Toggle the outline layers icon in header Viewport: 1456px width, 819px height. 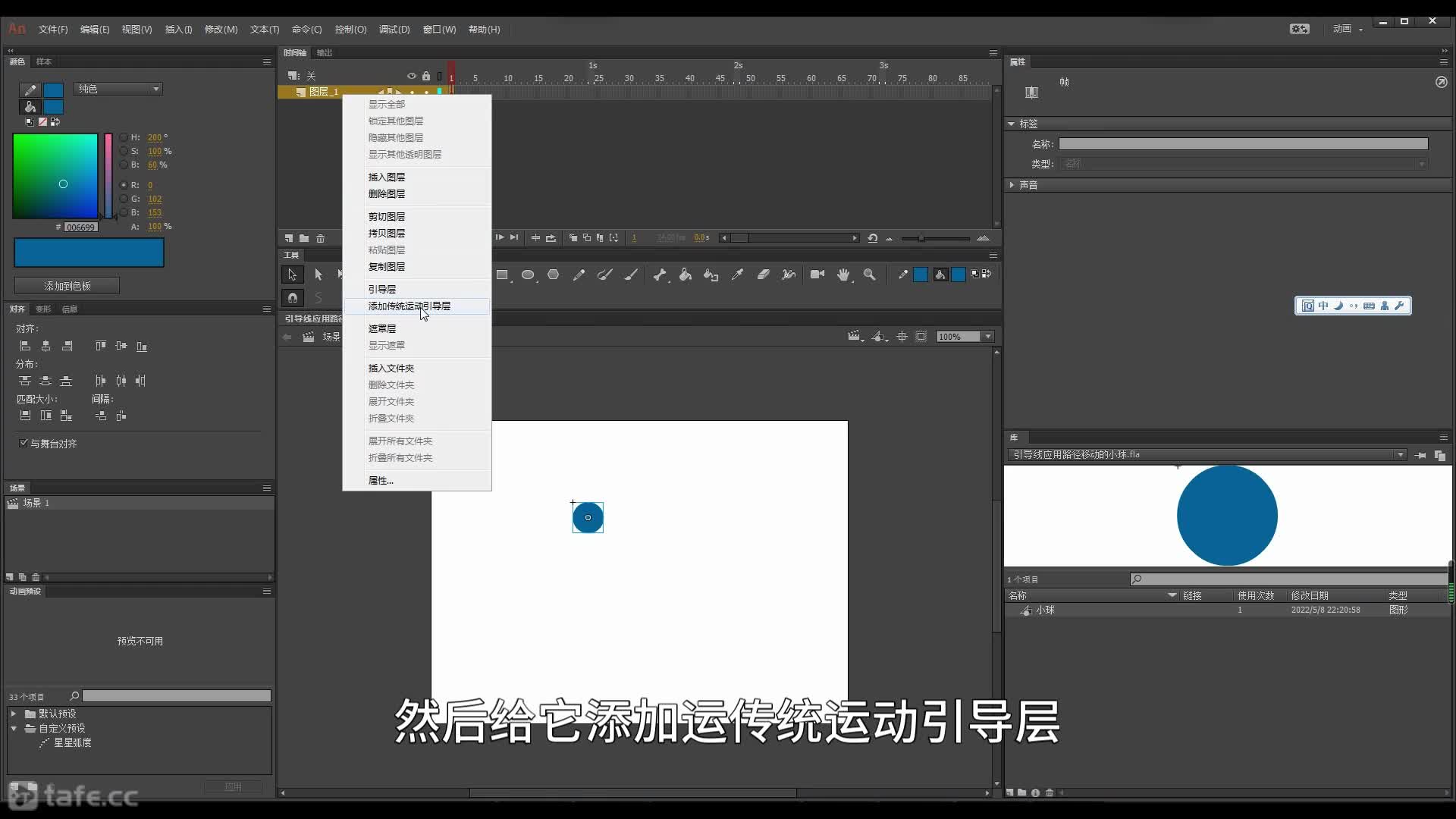[x=440, y=76]
